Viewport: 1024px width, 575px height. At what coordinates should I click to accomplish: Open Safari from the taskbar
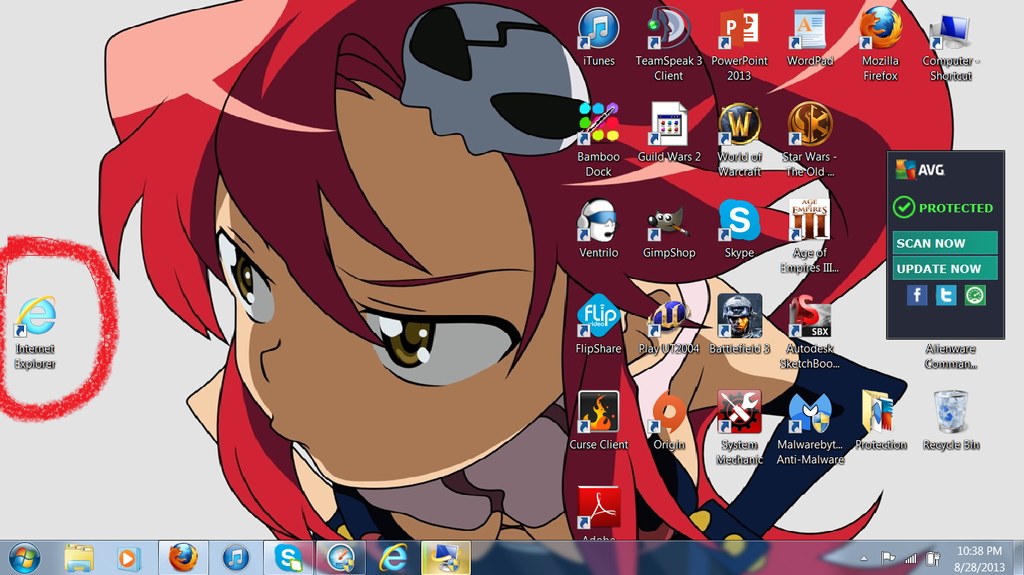click(340, 558)
